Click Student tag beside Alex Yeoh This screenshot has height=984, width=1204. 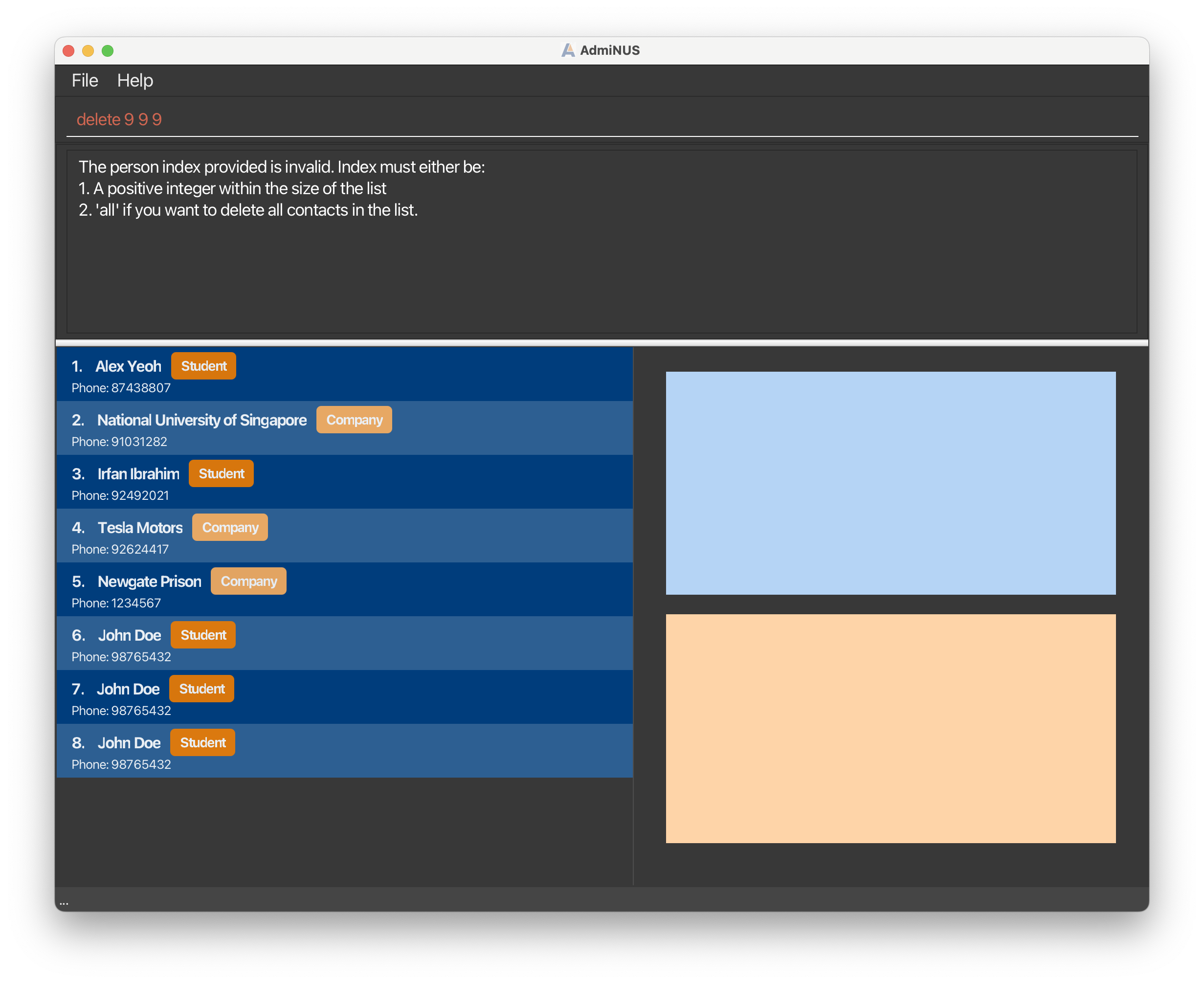coord(203,366)
